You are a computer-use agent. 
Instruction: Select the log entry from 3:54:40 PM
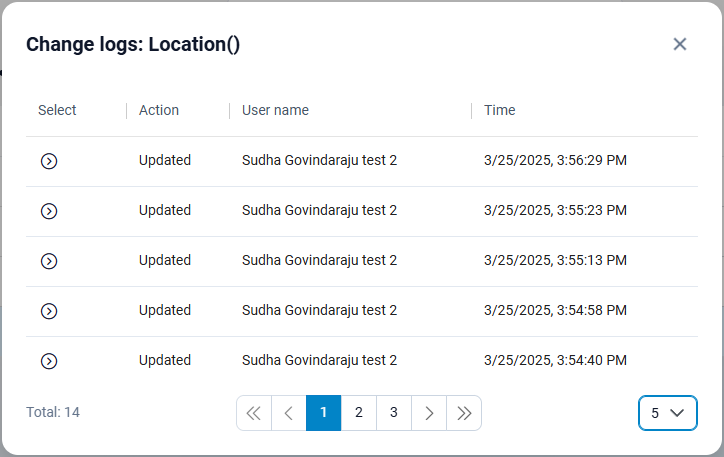click(49, 361)
